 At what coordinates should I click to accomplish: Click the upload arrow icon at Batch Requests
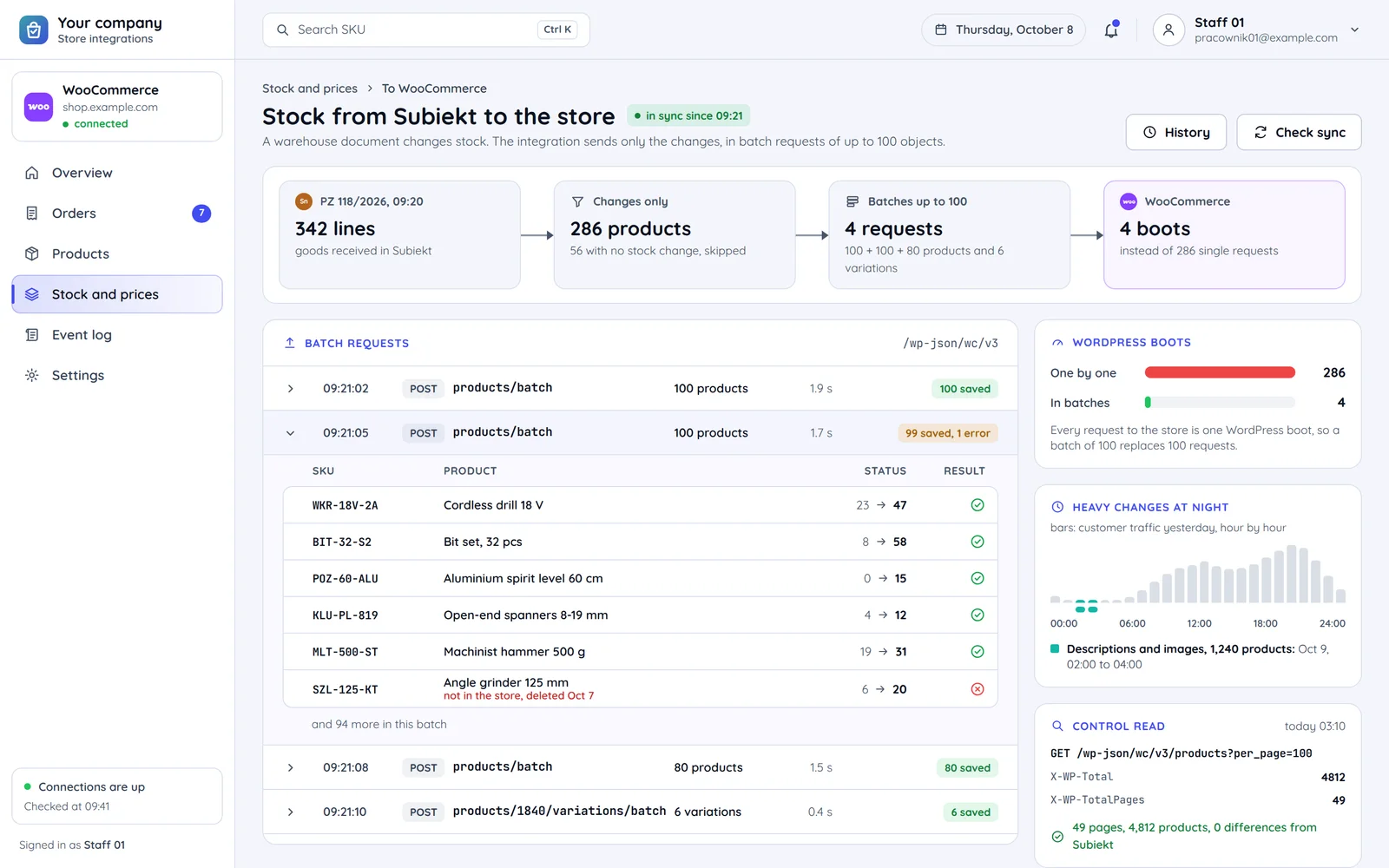click(x=290, y=343)
